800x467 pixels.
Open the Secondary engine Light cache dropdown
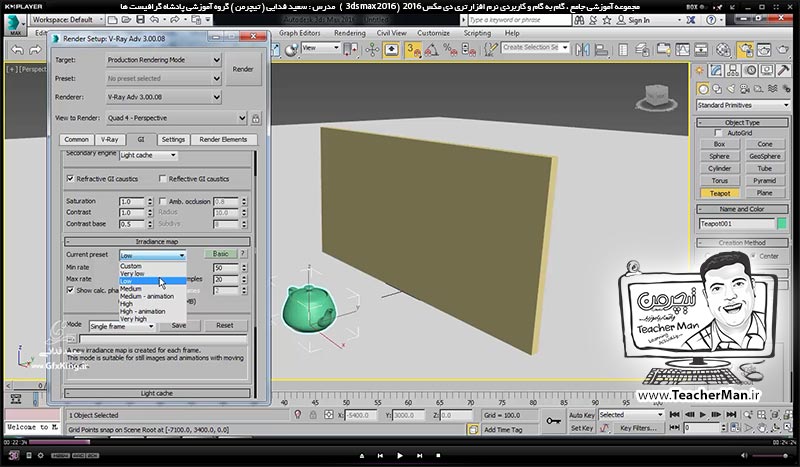(148, 155)
